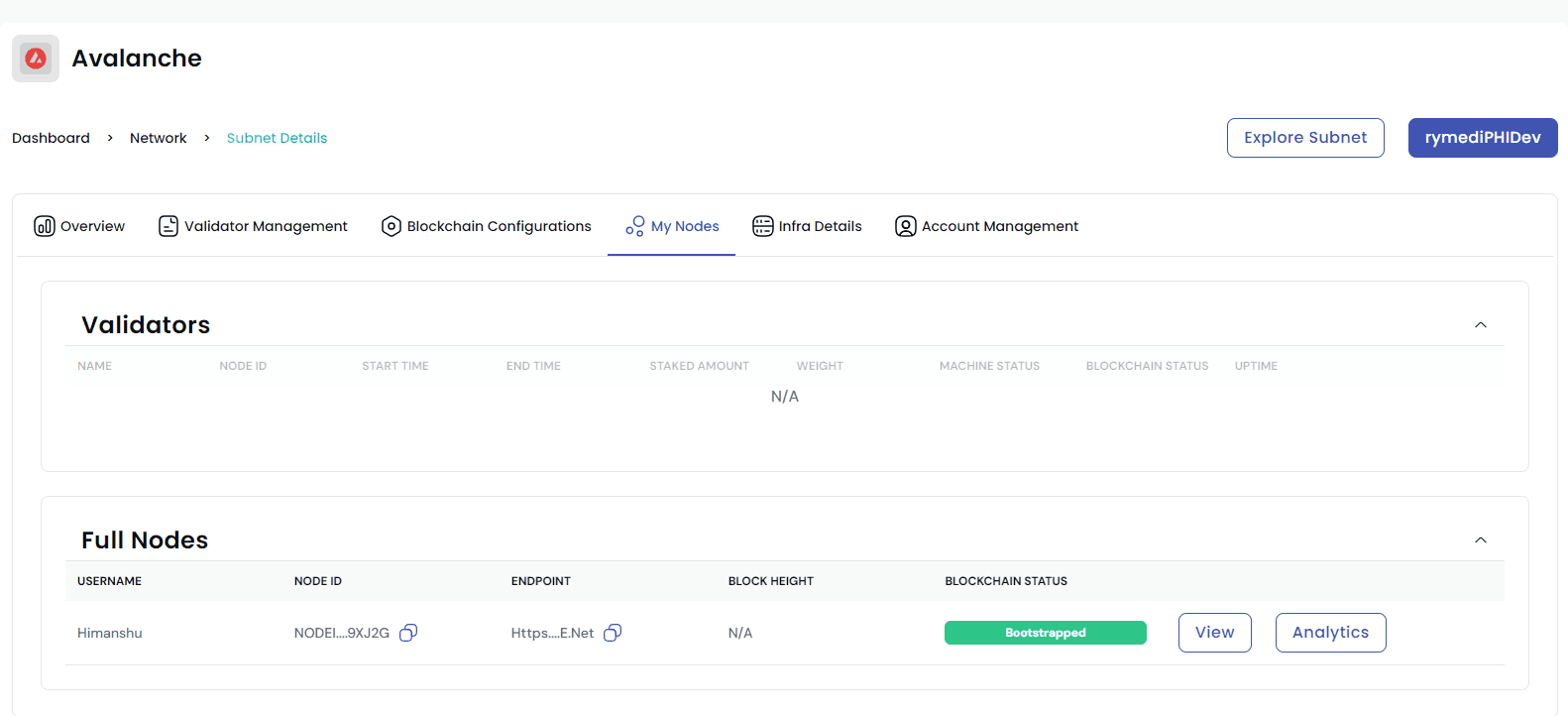Click the Avalanche title text
The width and height of the screenshot is (1568, 716).
[137, 59]
